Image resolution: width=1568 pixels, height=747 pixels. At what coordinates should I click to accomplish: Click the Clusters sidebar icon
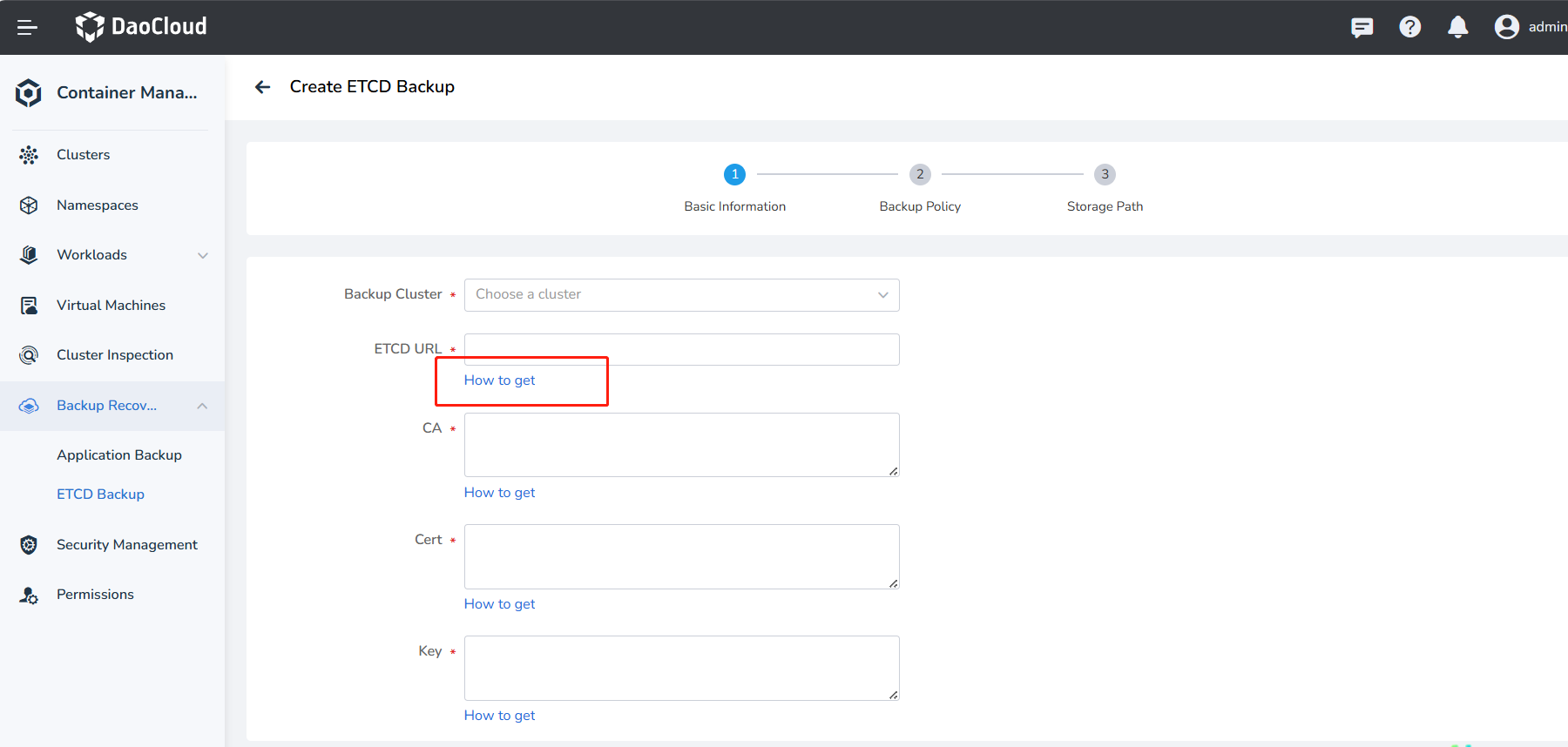pos(29,155)
